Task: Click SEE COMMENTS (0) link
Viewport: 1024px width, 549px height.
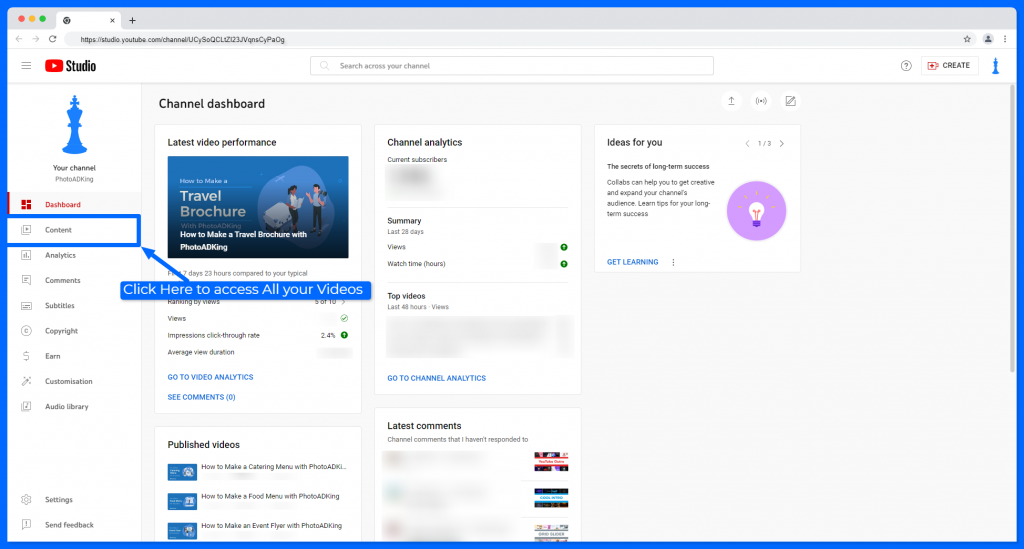Action: pyautogui.click(x=201, y=397)
